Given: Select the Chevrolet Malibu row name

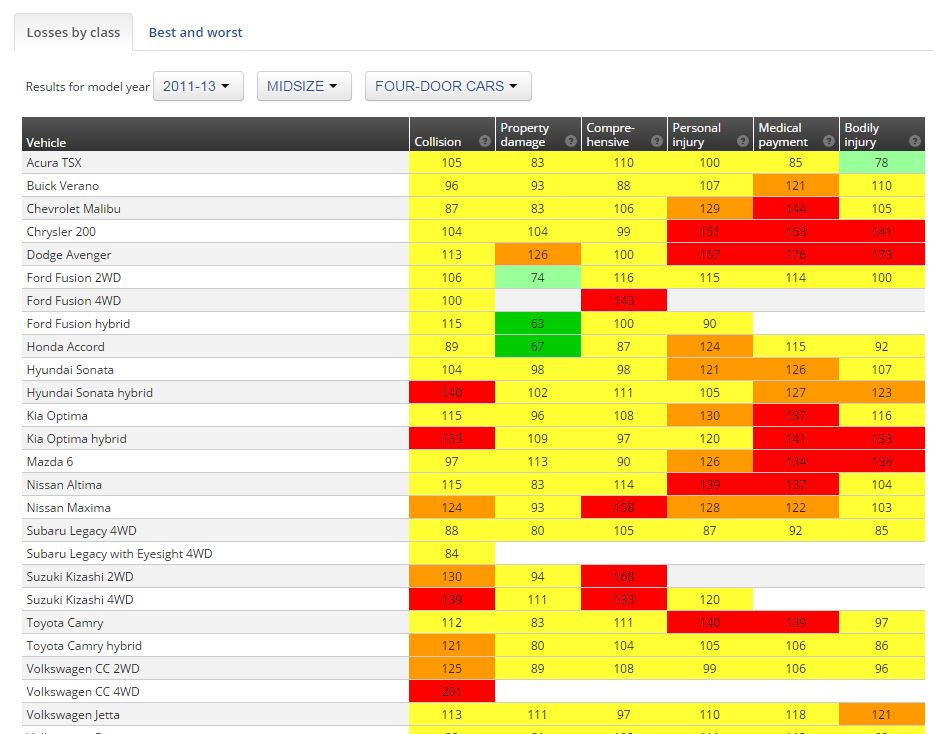Looking at the screenshot, I should [73, 208].
